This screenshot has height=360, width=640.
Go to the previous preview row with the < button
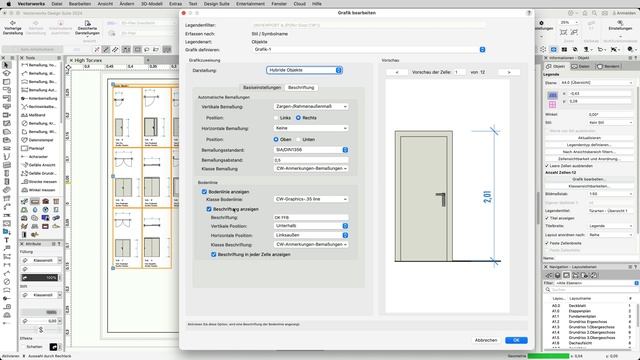pyautogui.click(x=397, y=72)
